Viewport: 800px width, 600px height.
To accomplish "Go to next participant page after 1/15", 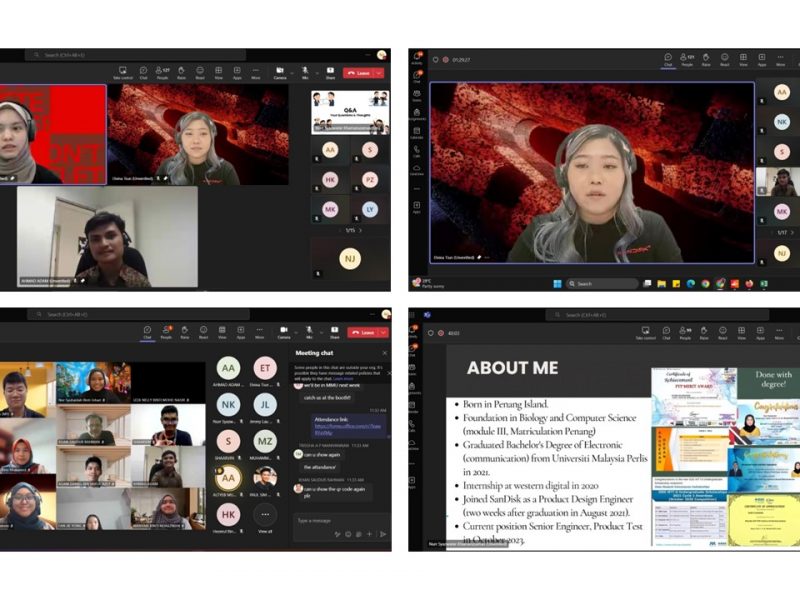I will click(360, 231).
